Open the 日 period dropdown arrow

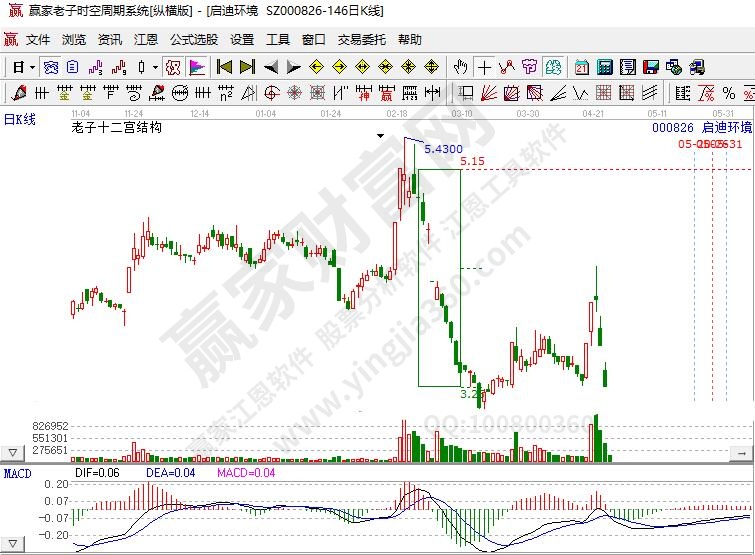[32, 67]
